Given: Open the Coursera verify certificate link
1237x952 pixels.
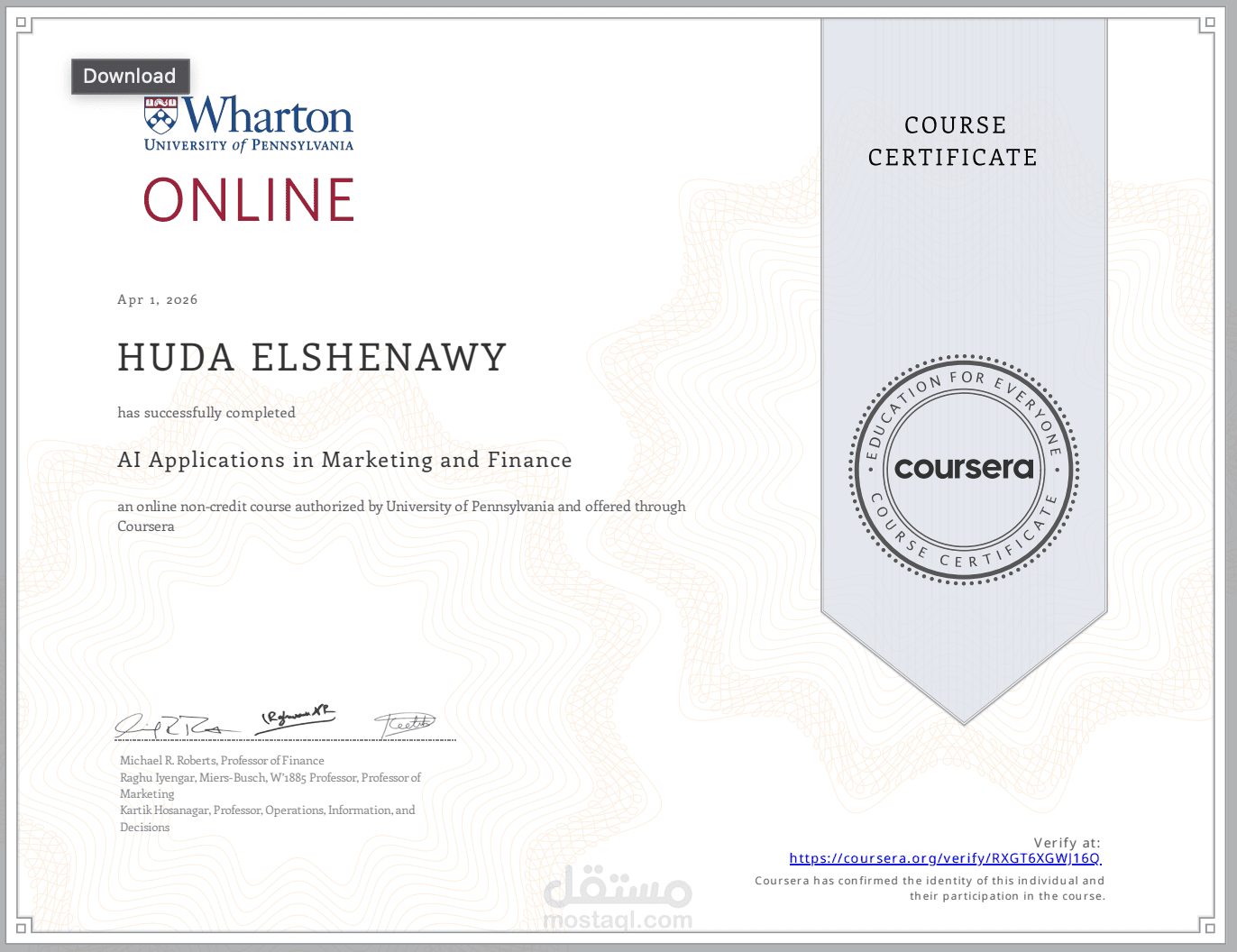Looking at the screenshot, I should tap(945, 858).
